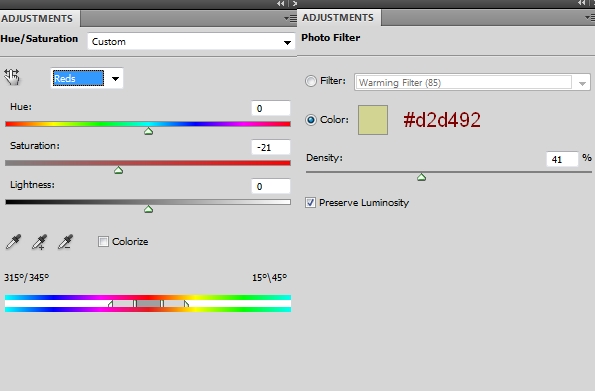Image resolution: width=595 pixels, height=391 pixels.
Task: Select the on-image targeted adjustment hand tool
Action: click(12, 77)
